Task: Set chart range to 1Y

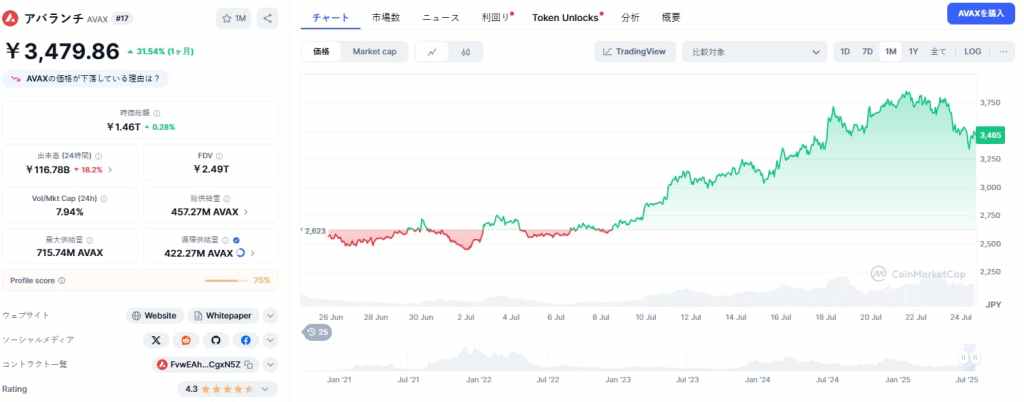Action: coord(913,52)
